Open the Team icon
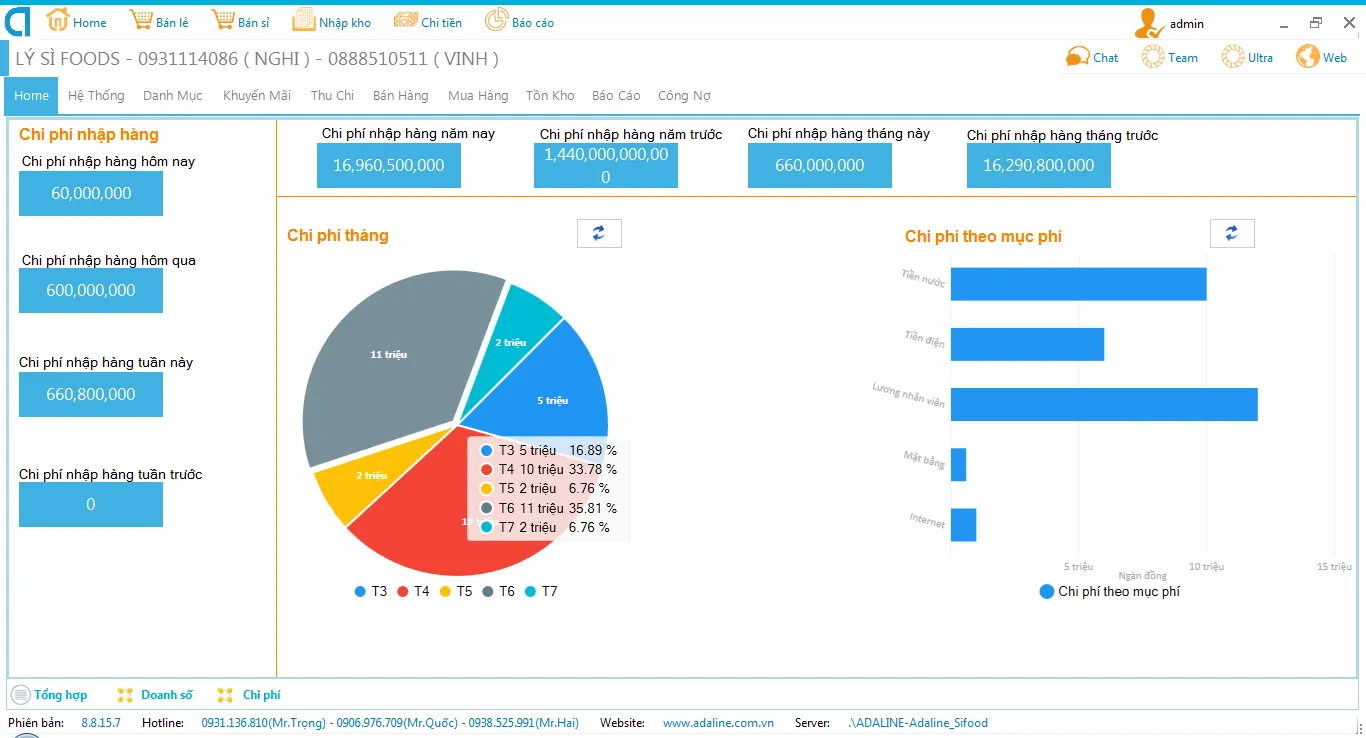Image resolution: width=1366 pixels, height=738 pixels. coord(1153,57)
